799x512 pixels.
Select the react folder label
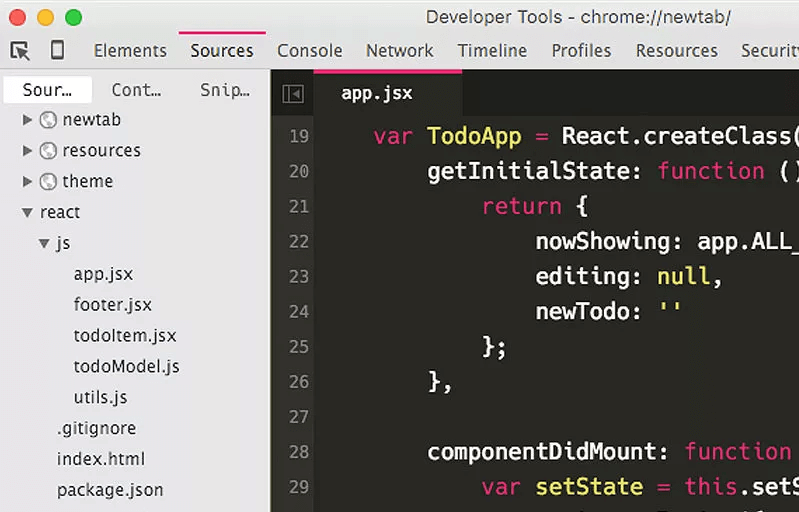coord(60,212)
